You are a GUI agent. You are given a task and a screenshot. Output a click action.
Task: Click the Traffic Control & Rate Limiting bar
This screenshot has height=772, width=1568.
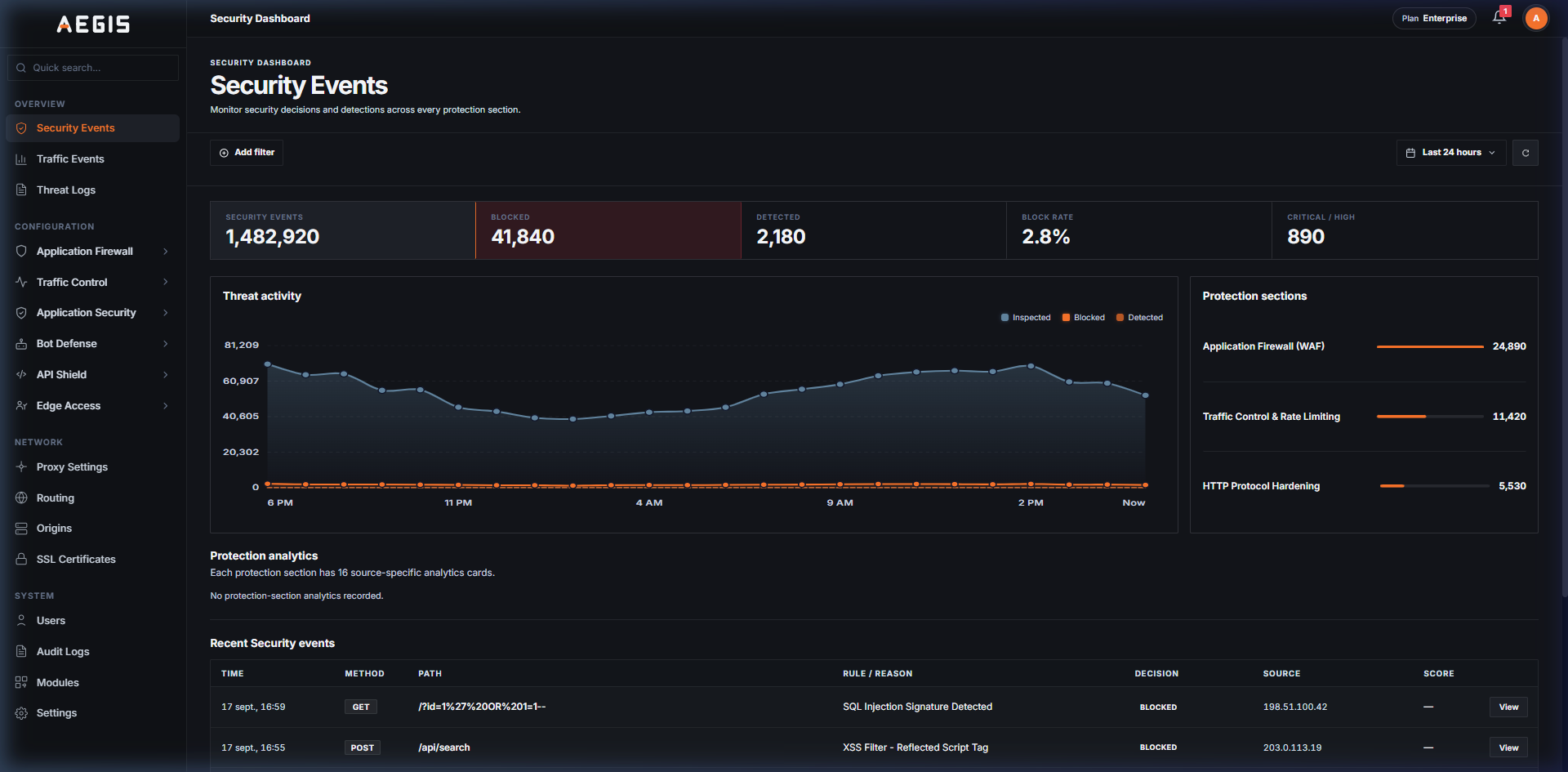(1430, 417)
